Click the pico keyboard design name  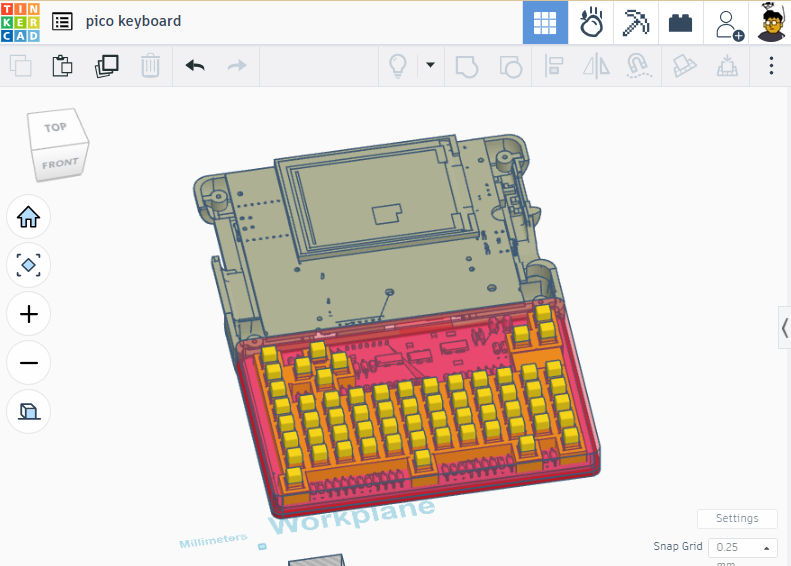coord(133,21)
